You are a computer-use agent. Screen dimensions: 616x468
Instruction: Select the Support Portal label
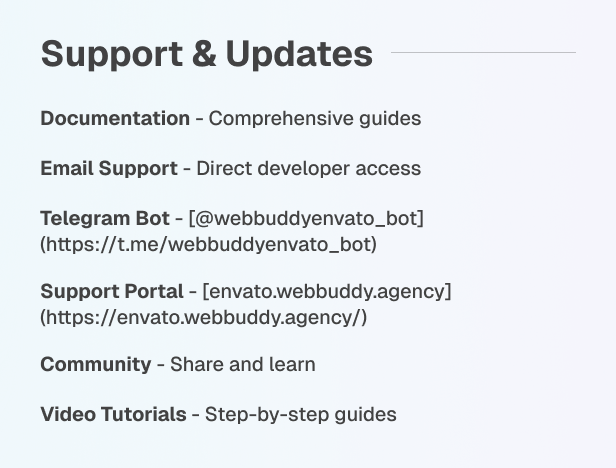pos(112,292)
